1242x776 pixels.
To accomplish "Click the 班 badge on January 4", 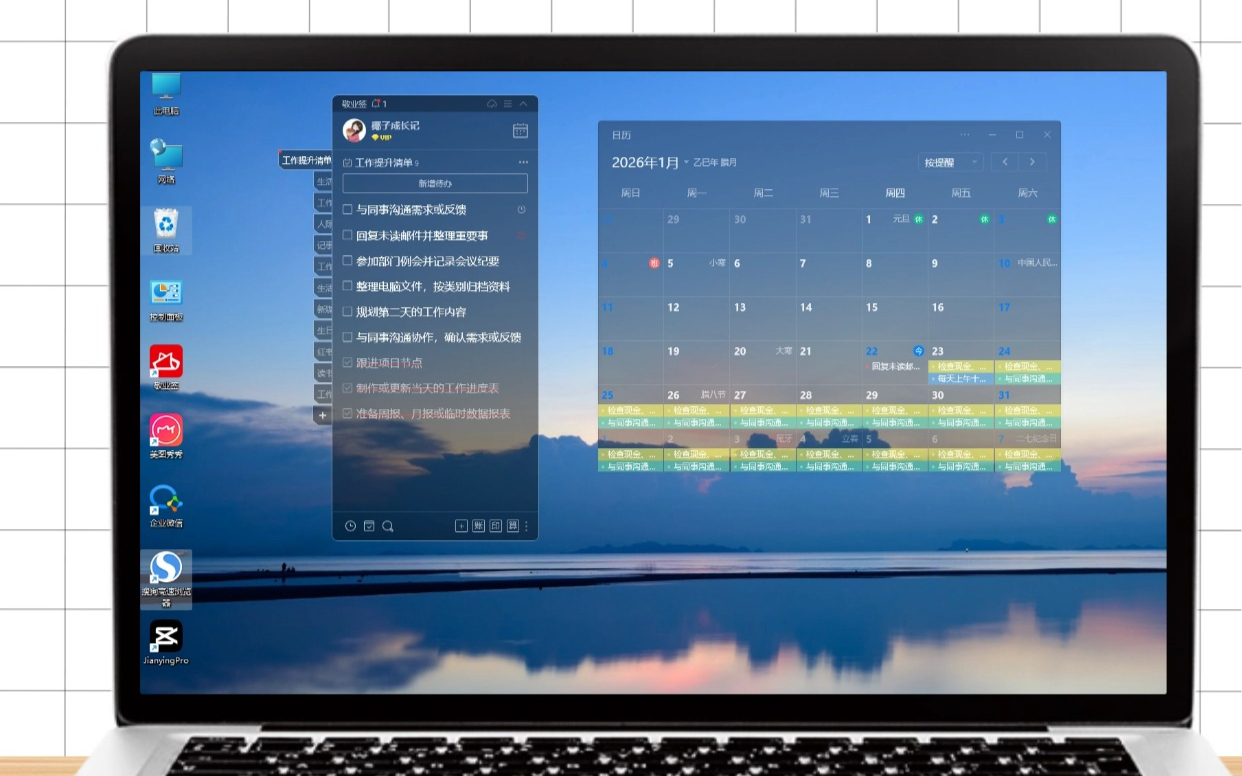I will point(654,263).
